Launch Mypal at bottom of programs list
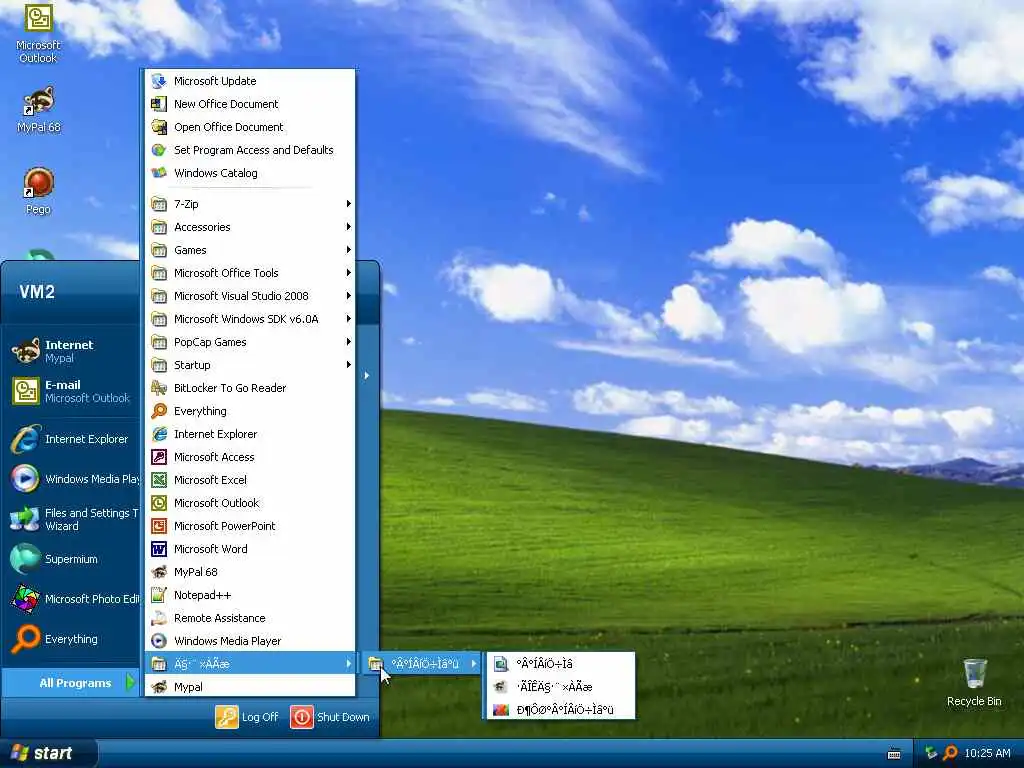Image resolution: width=1024 pixels, height=768 pixels. pos(250,687)
